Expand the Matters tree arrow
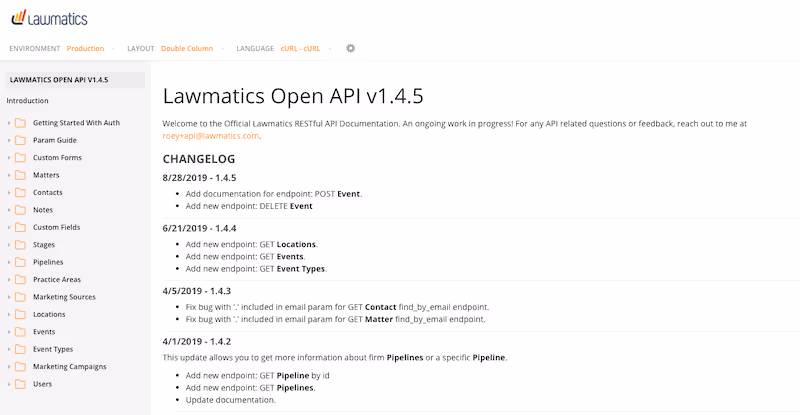Screen dimensions: 800x415 [x=9, y=175]
